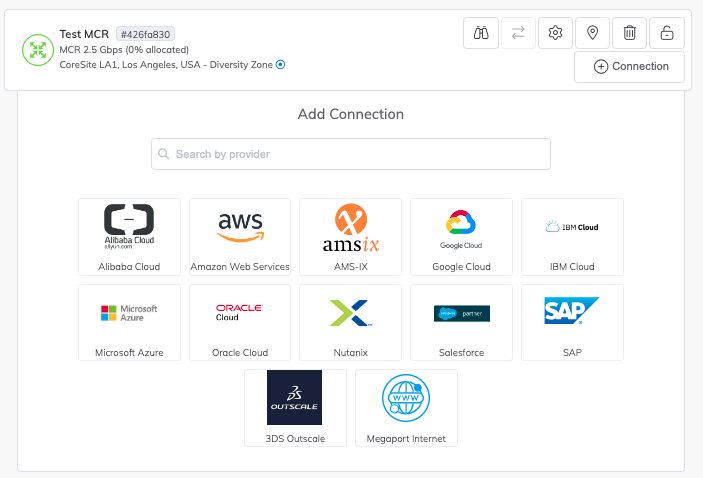This screenshot has width=703, height=478.
Task: Click the binoculars icon in the MCR header
Action: coord(481,33)
